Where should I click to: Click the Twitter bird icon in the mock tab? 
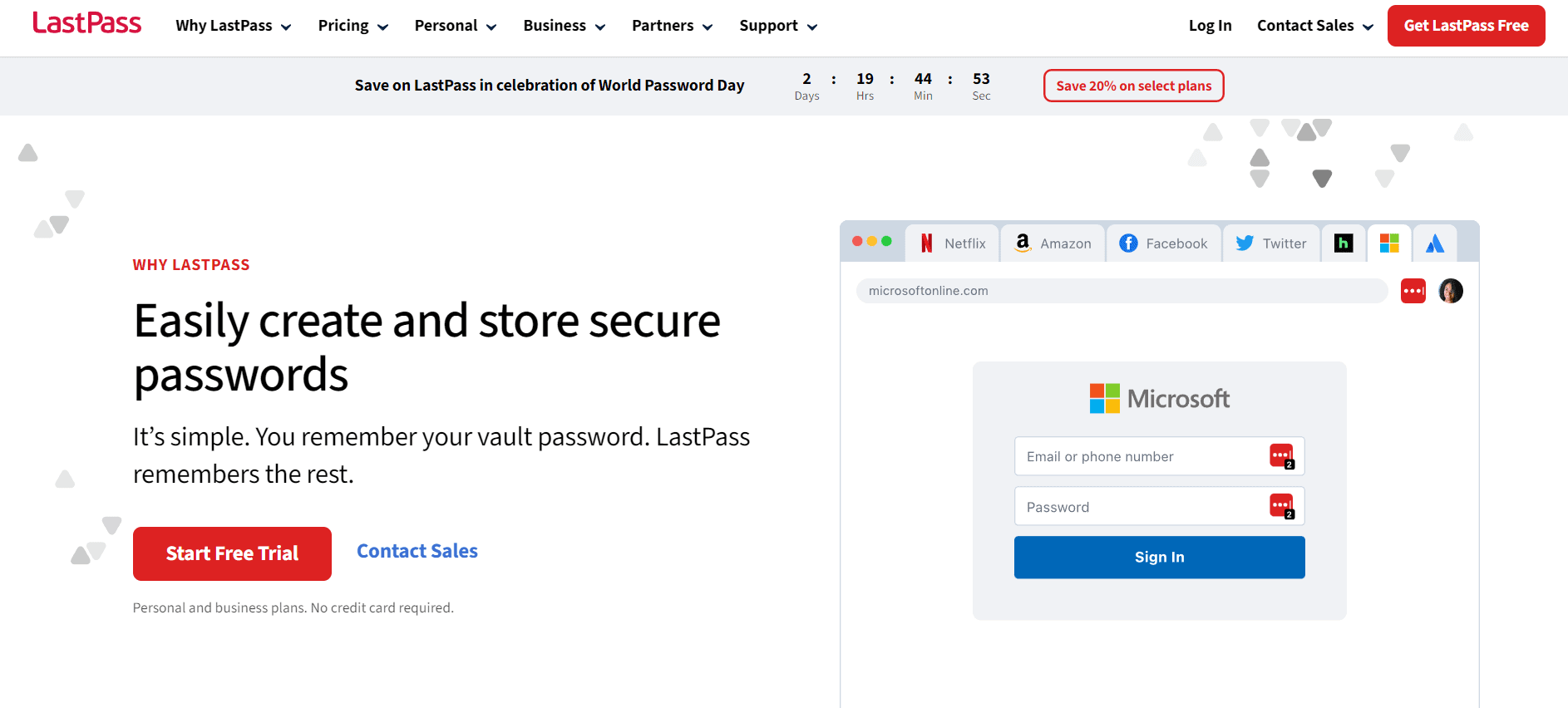[1245, 243]
